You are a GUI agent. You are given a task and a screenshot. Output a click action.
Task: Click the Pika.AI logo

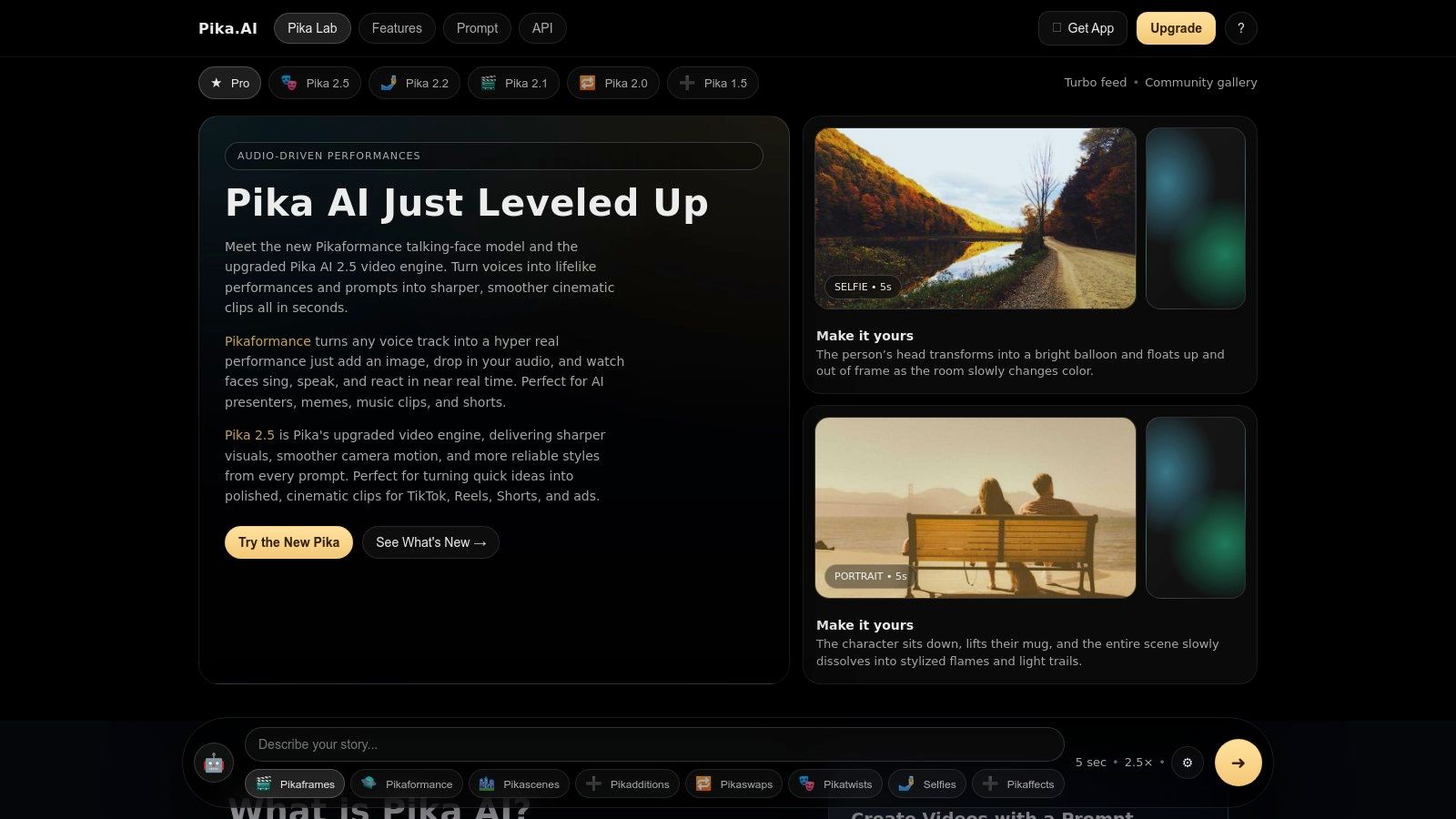(227, 28)
